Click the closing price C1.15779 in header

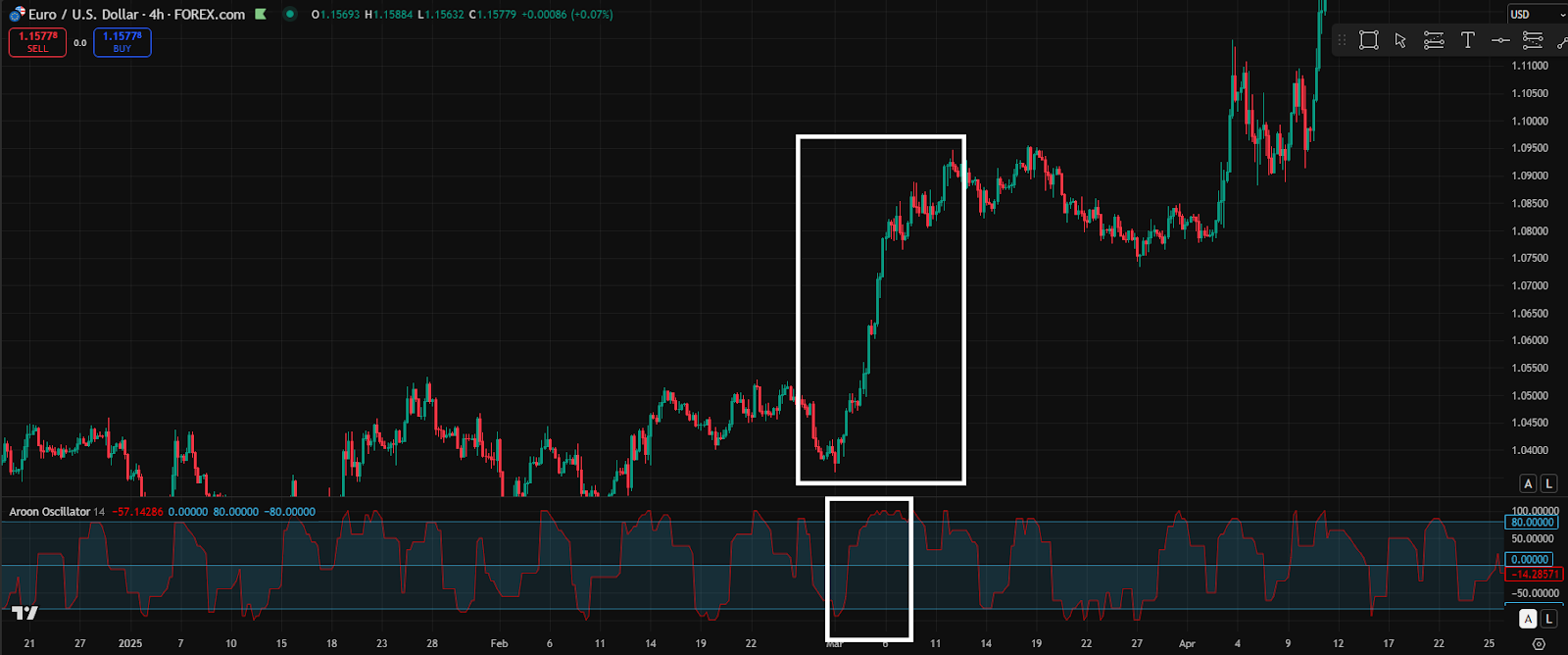(x=492, y=15)
